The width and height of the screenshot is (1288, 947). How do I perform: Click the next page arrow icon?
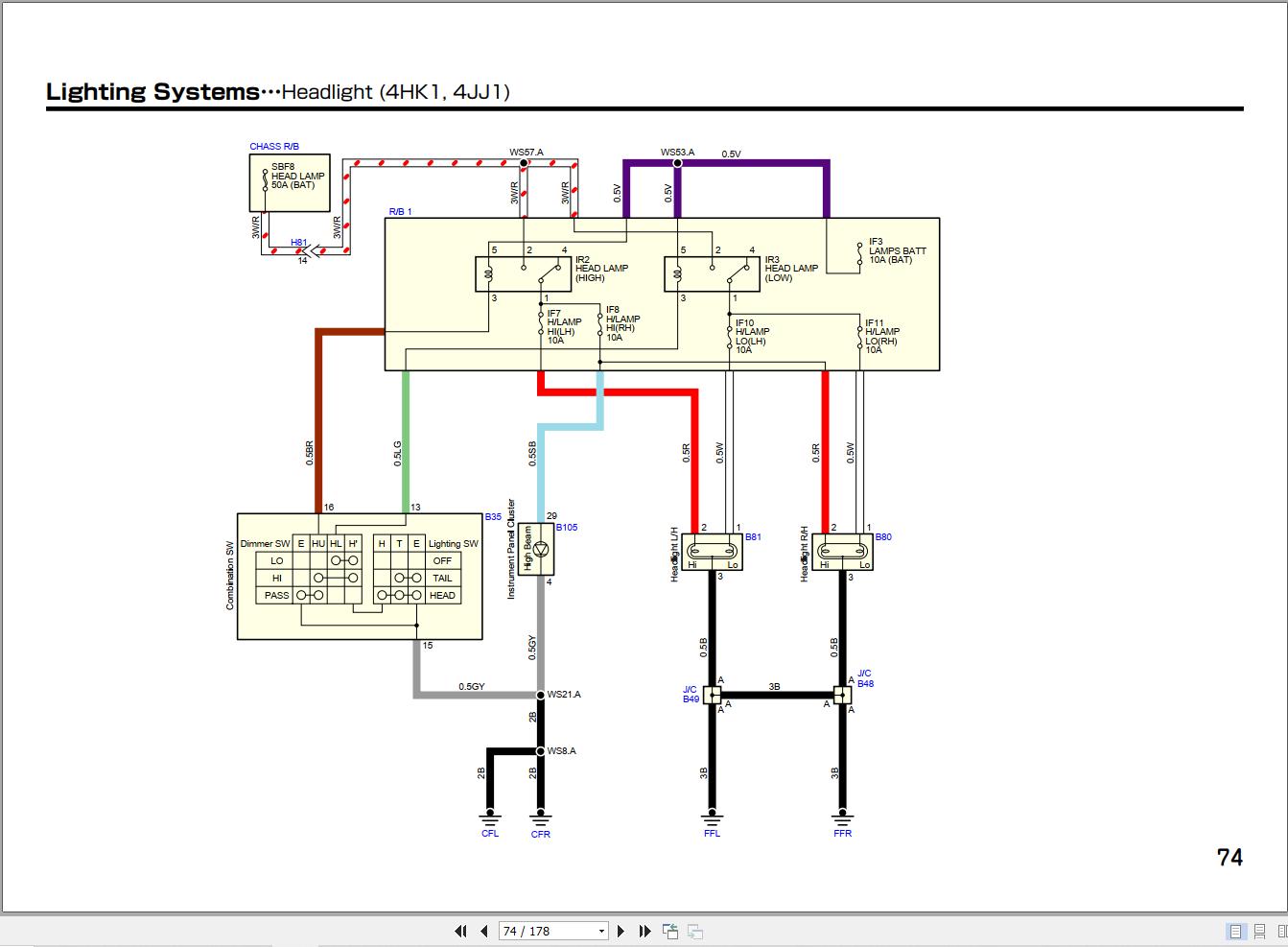tap(621, 930)
